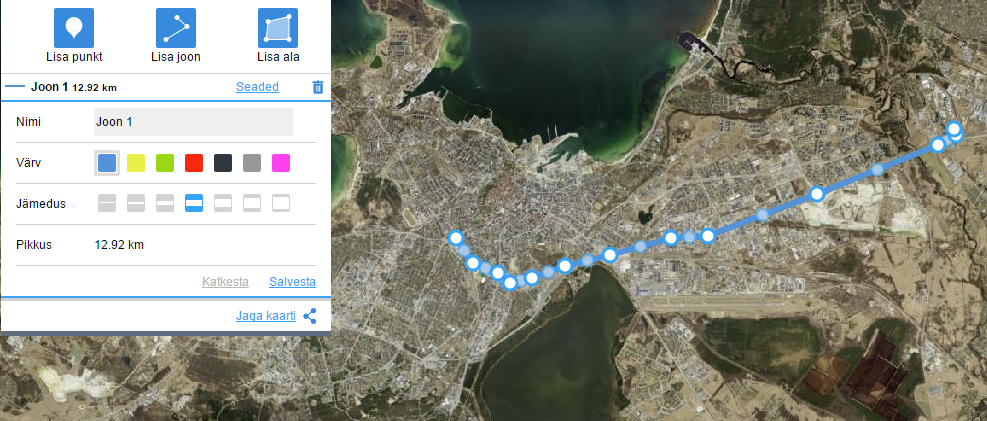This screenshot has height=421, width=987.
Task: Select the Lisa punkt marker tool
Action: (x=74, y=28)
